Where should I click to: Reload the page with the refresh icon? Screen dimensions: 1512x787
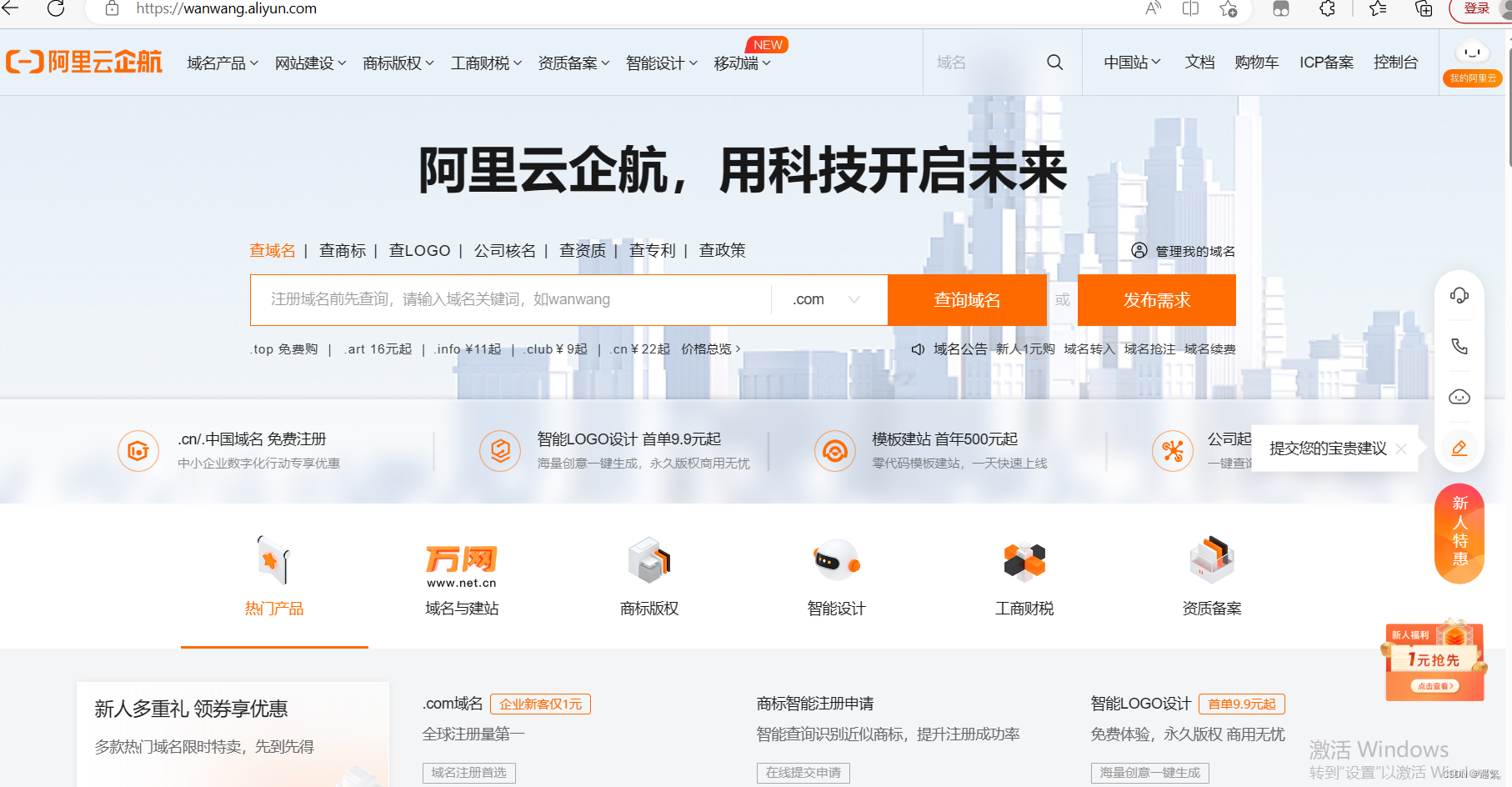coord(56,8)
